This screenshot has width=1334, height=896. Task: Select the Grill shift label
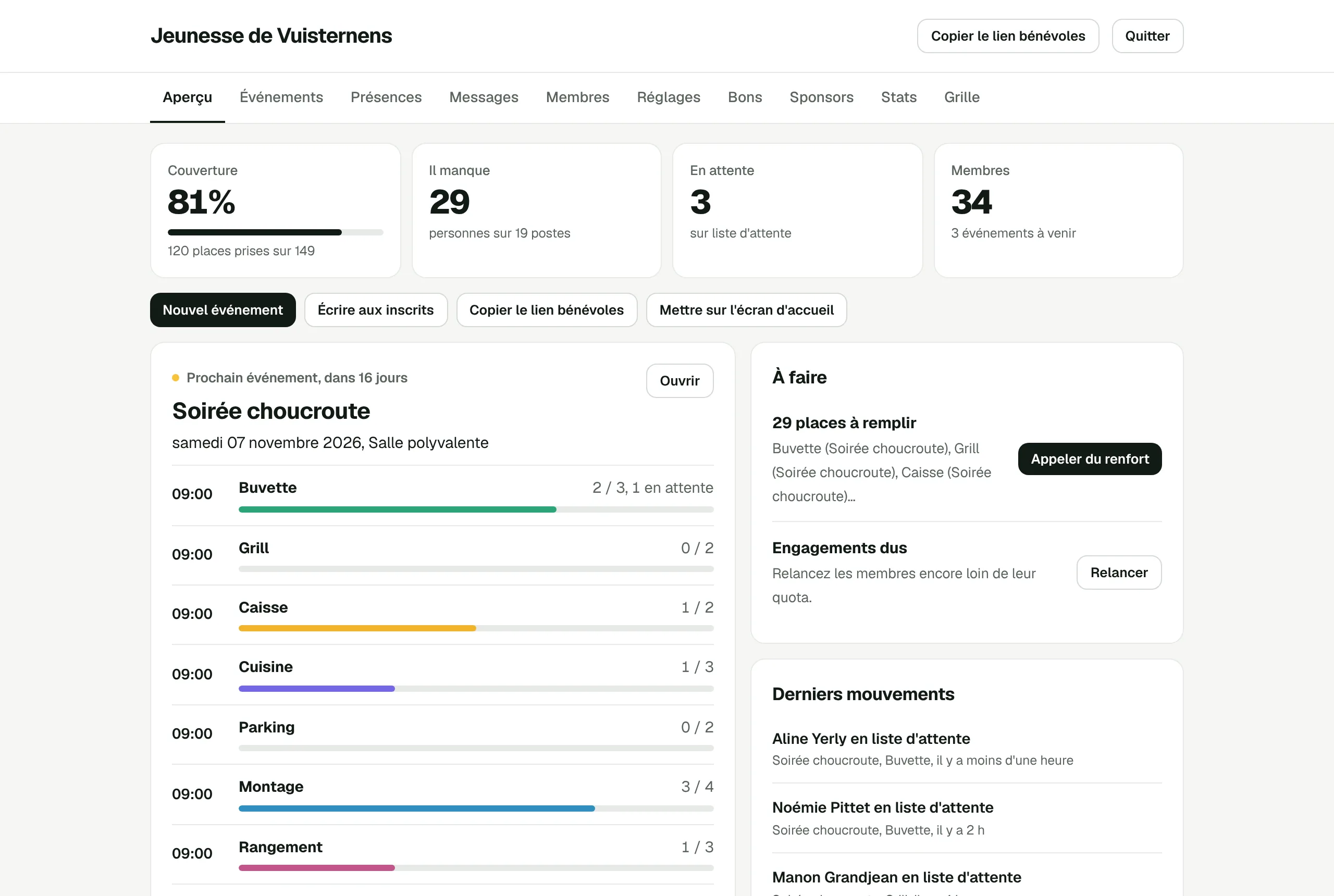point(254,548)
